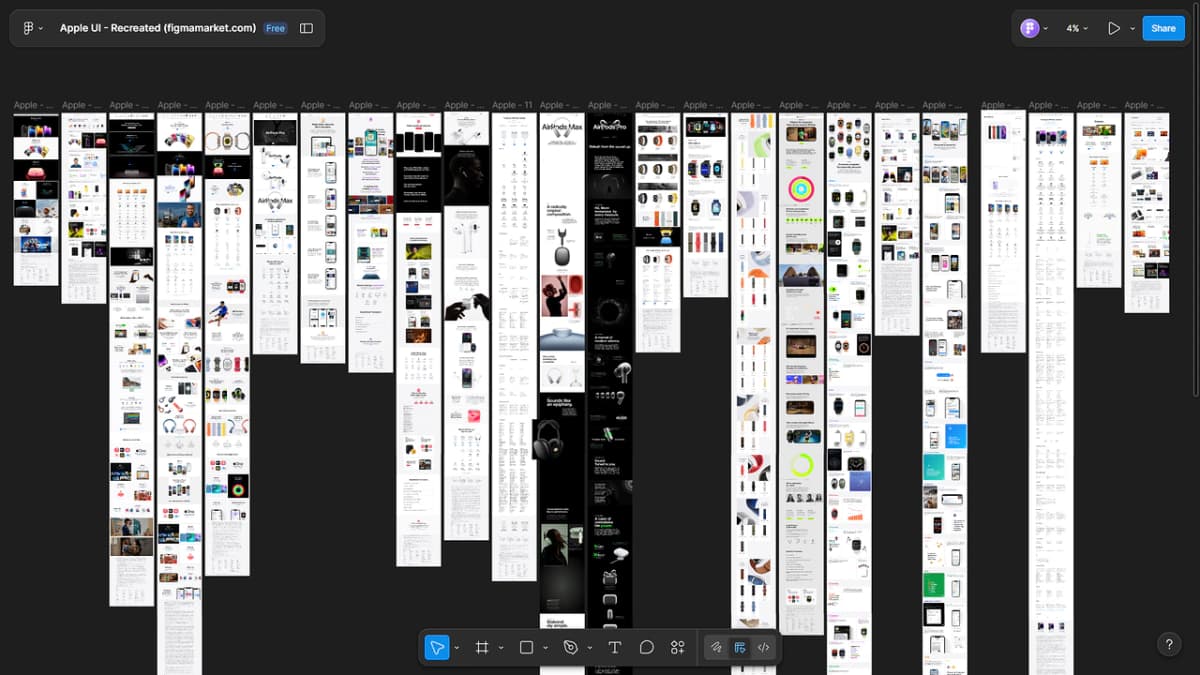Click the file name Apple UI - Recreated

pos(158,28)
